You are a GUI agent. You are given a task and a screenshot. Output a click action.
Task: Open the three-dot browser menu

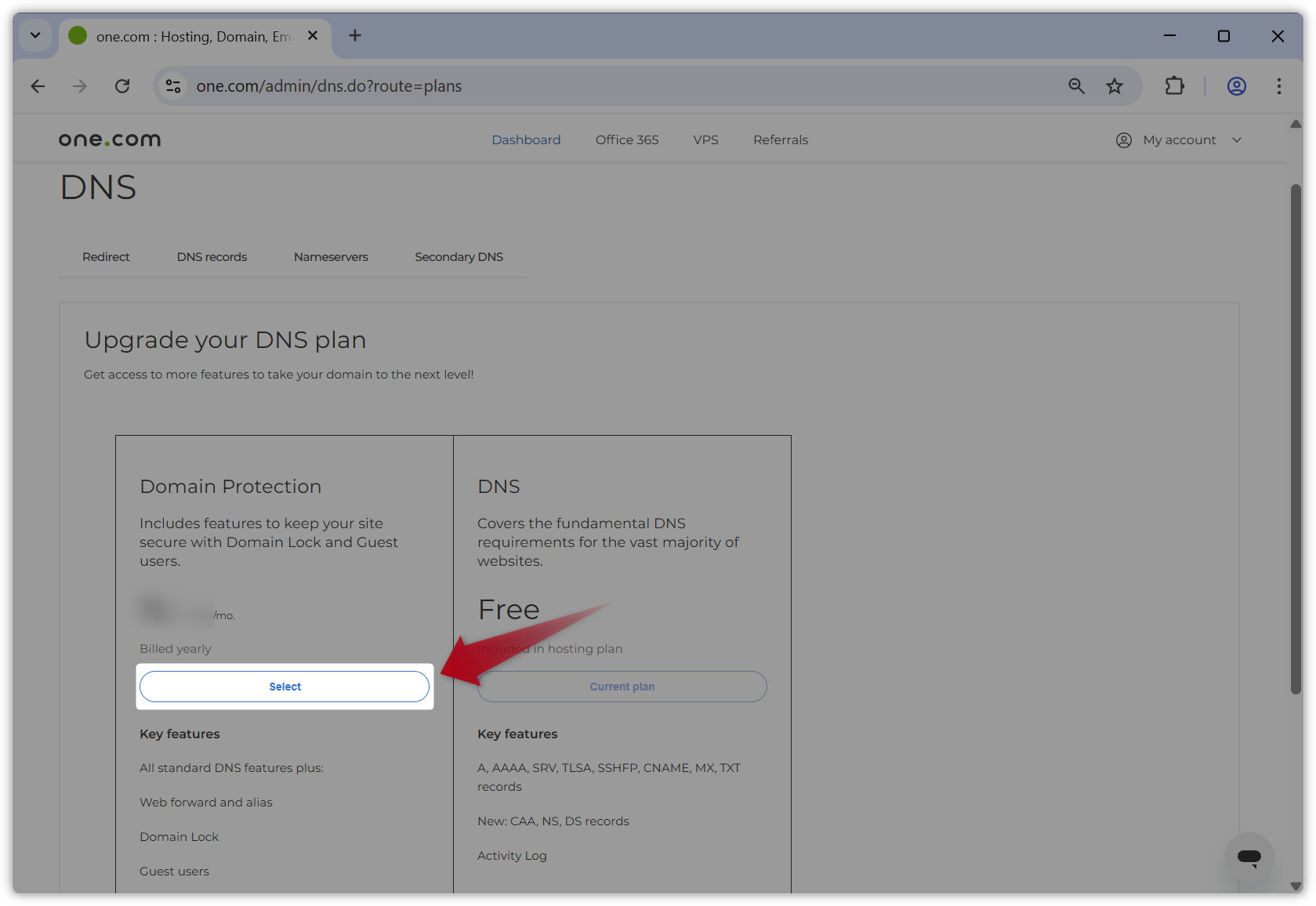(x=1278, y=86)
